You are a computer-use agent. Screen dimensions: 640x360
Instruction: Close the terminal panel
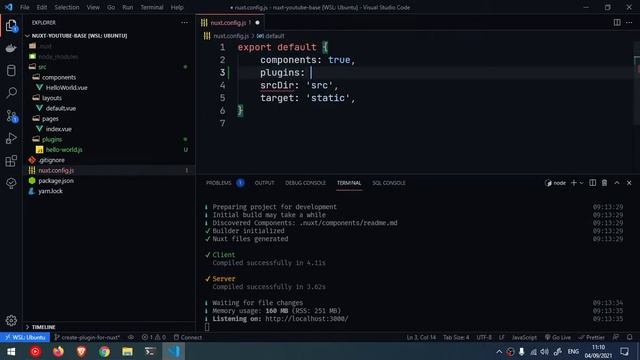click(629, 183)
